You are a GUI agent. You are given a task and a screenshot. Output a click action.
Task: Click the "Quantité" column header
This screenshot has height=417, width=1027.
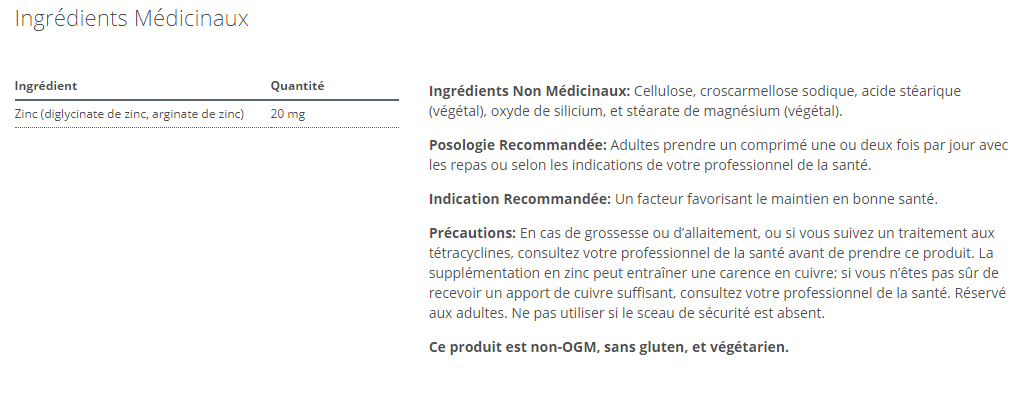tap(297, 86)
